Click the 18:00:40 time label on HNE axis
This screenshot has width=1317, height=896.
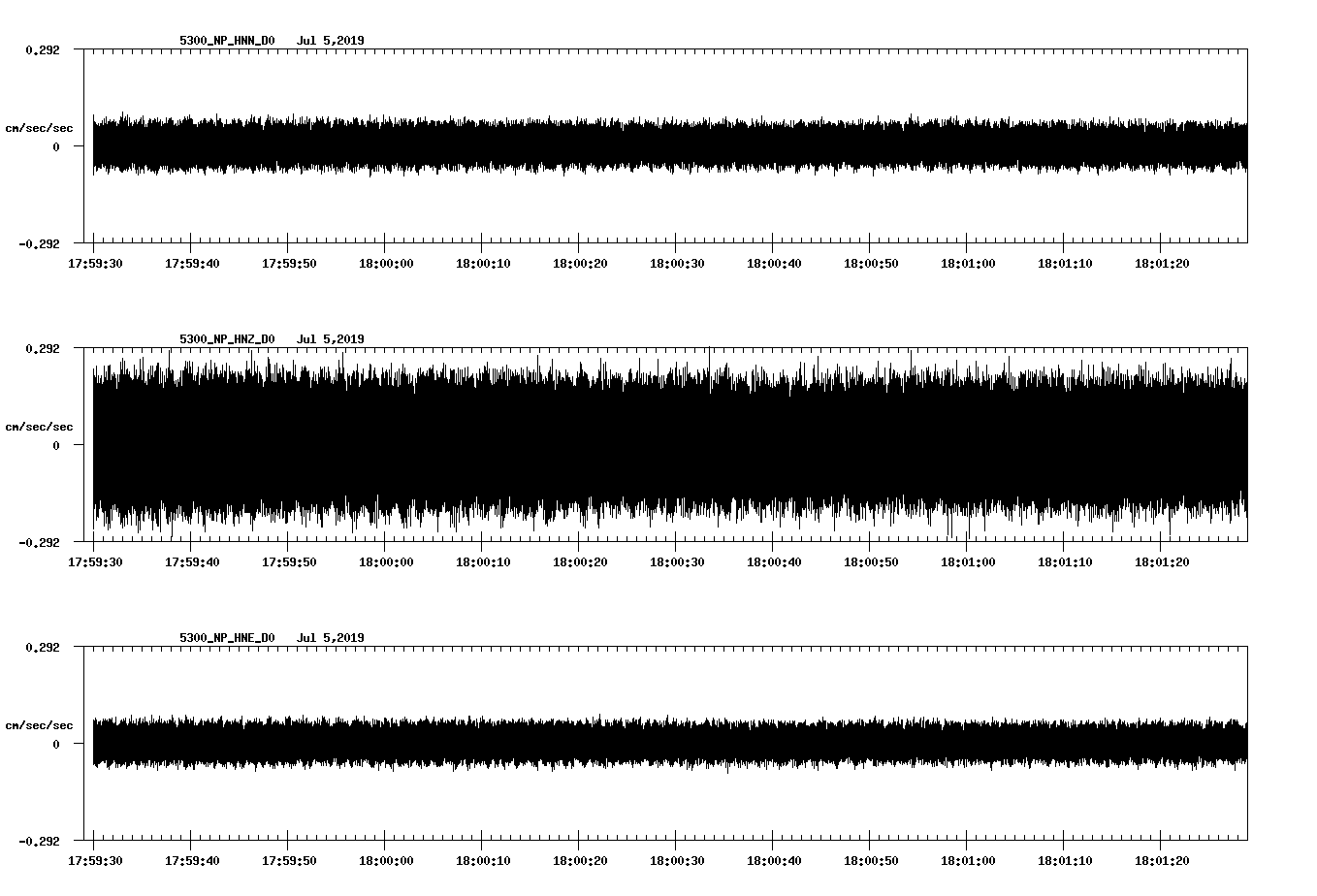(x=774, y=861)
